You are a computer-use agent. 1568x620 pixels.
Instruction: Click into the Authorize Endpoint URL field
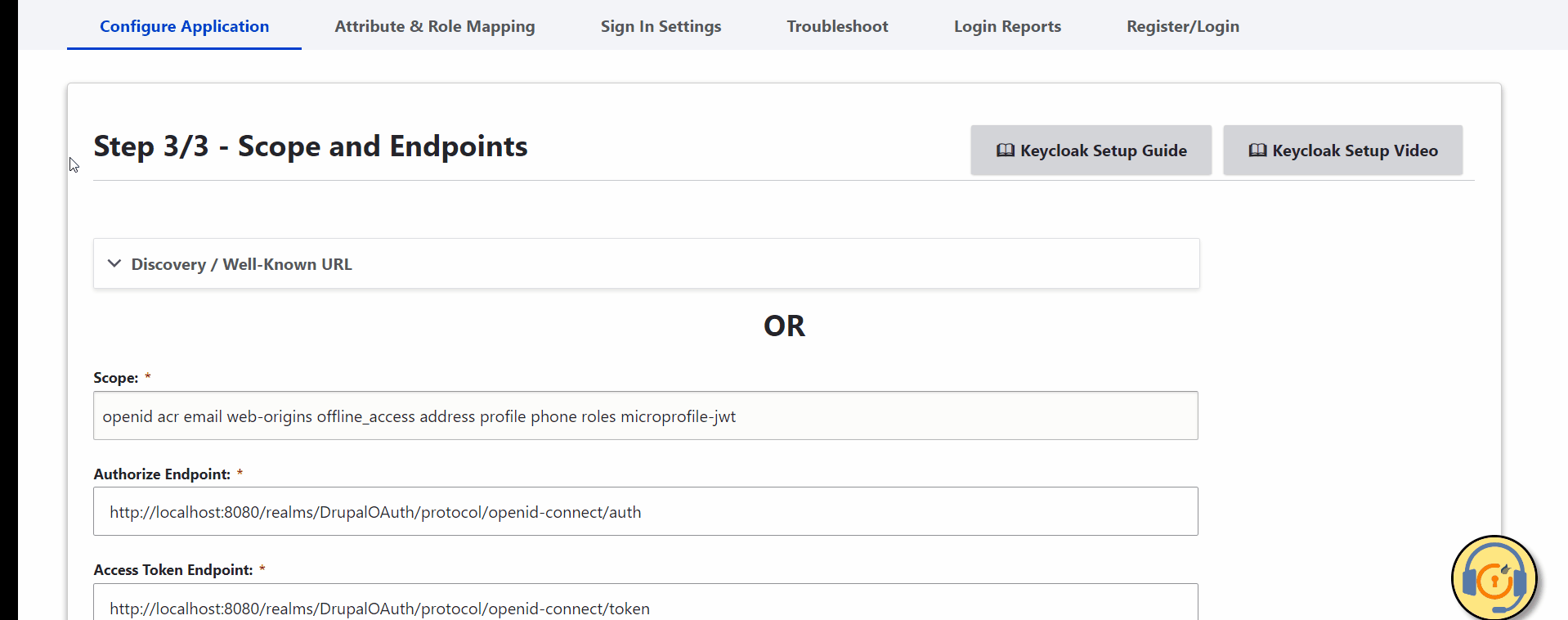point(645,512)
